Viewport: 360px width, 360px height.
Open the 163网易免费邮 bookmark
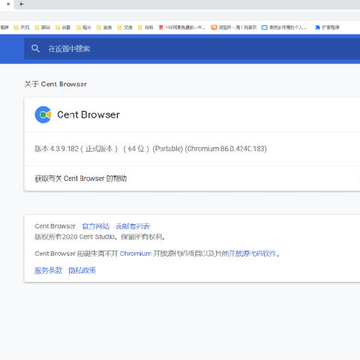182,28
